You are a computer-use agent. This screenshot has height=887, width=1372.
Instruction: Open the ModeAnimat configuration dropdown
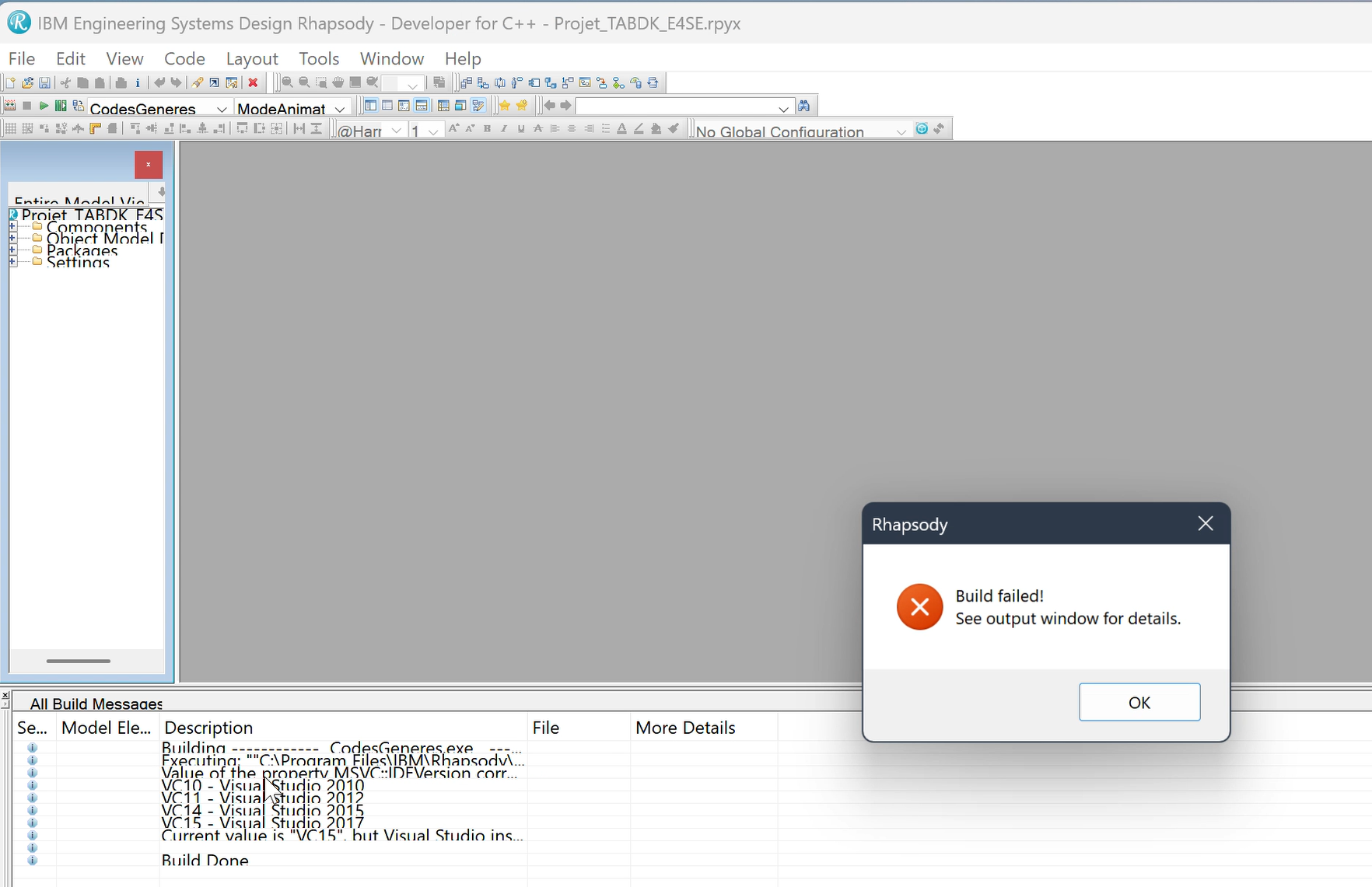(340, 109)
